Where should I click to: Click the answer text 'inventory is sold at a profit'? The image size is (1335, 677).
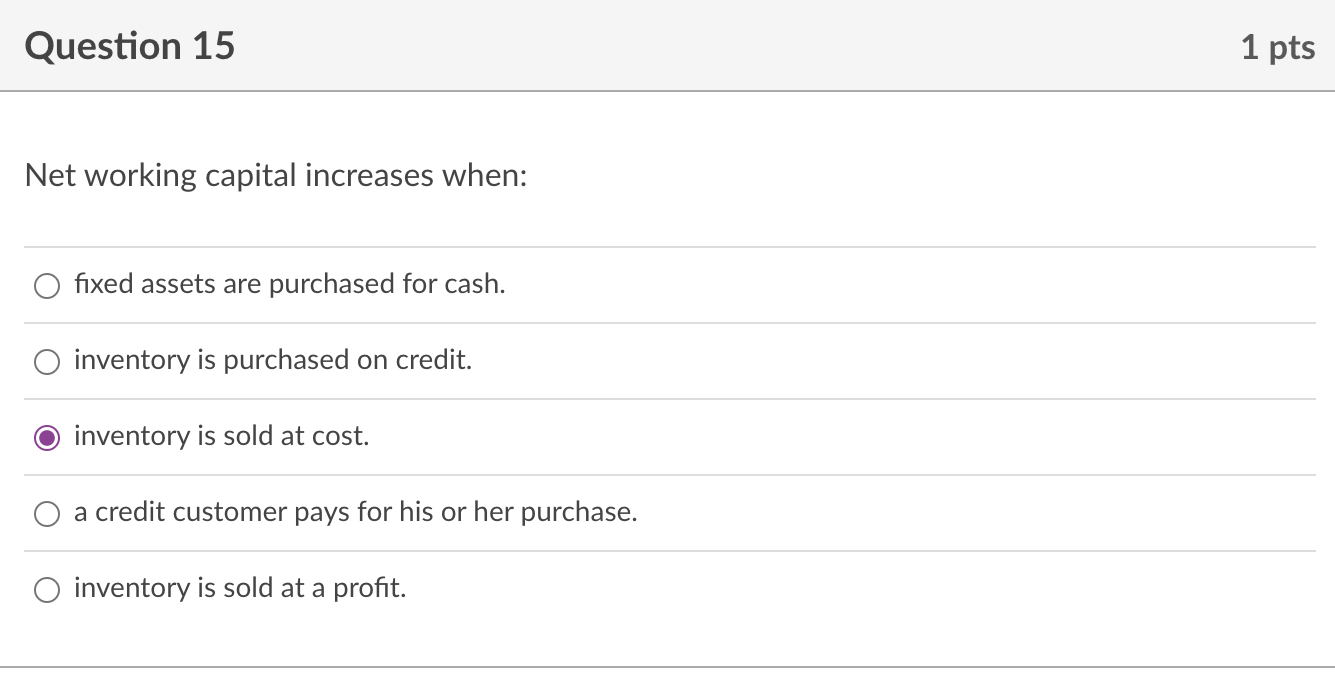click(x=240, y=588)
